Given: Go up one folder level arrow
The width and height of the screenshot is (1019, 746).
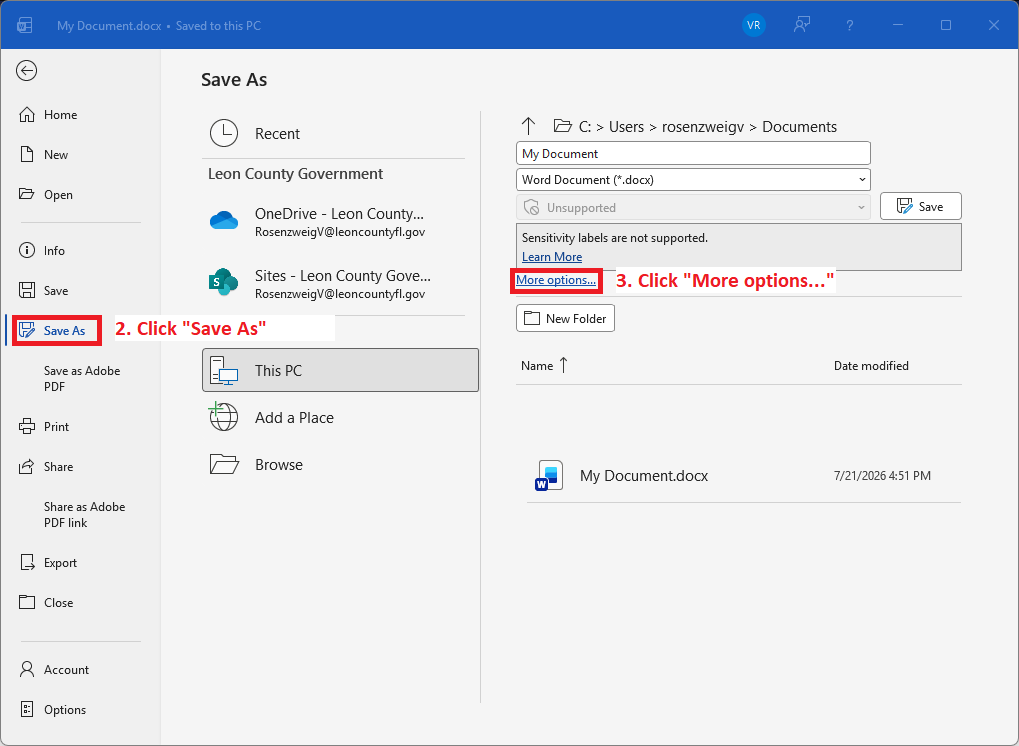Looking at the screenshot, I should point(528,126).
